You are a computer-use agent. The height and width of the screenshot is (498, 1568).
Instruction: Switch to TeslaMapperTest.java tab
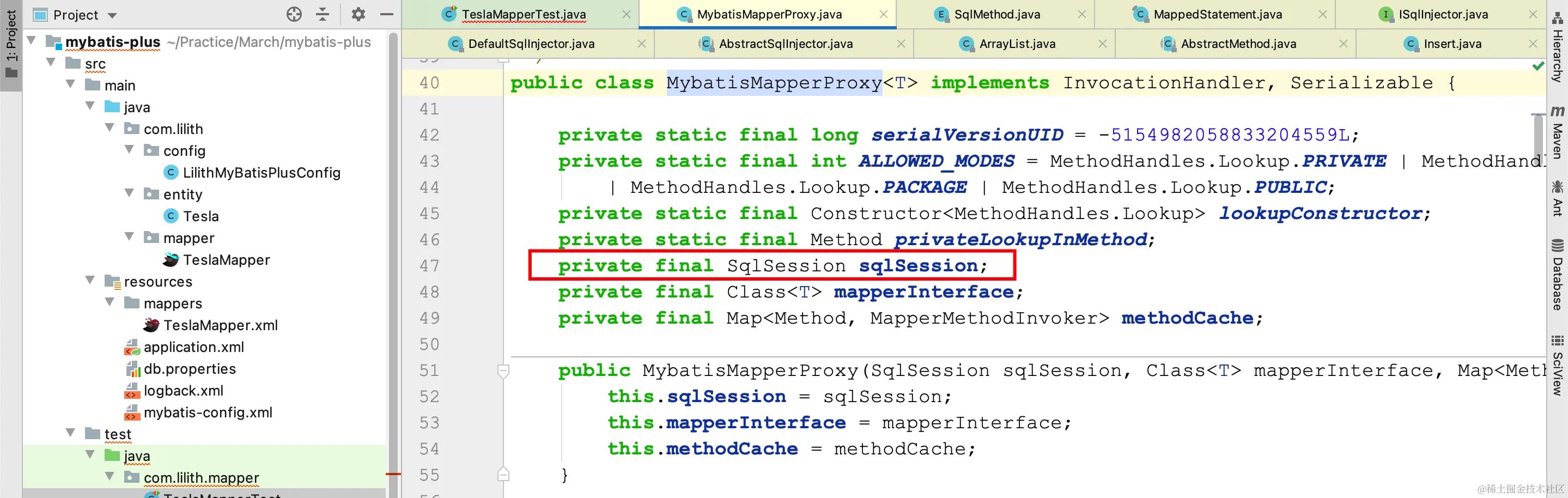(x=523, y=14)
